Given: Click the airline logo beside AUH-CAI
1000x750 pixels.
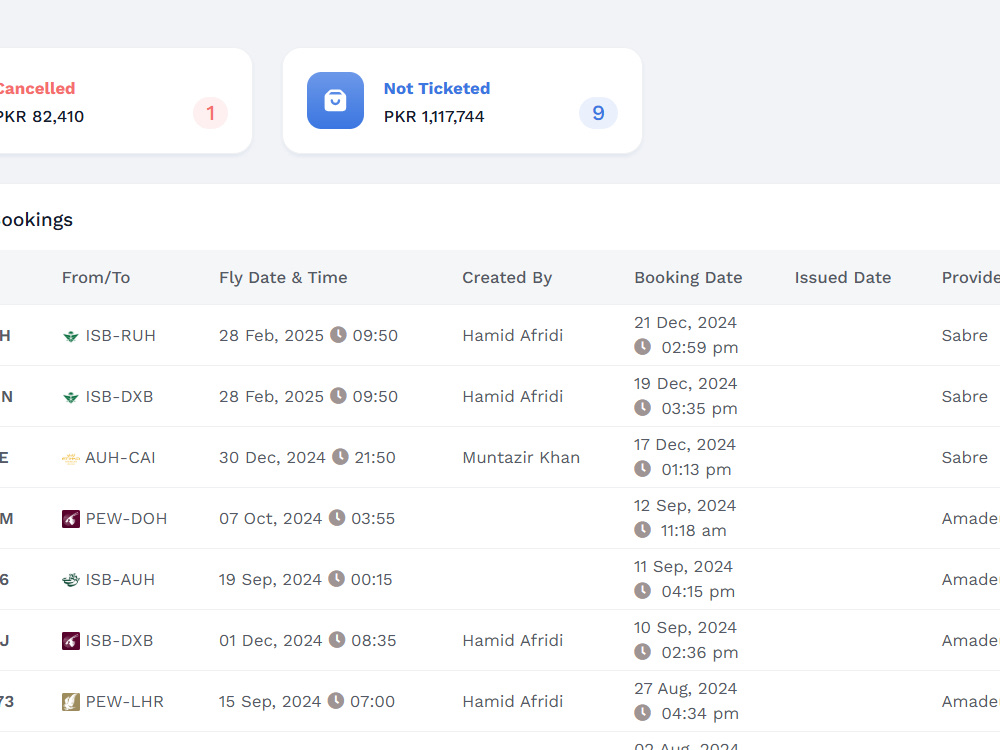Looking at the screenshot, I should click(71, 458).
